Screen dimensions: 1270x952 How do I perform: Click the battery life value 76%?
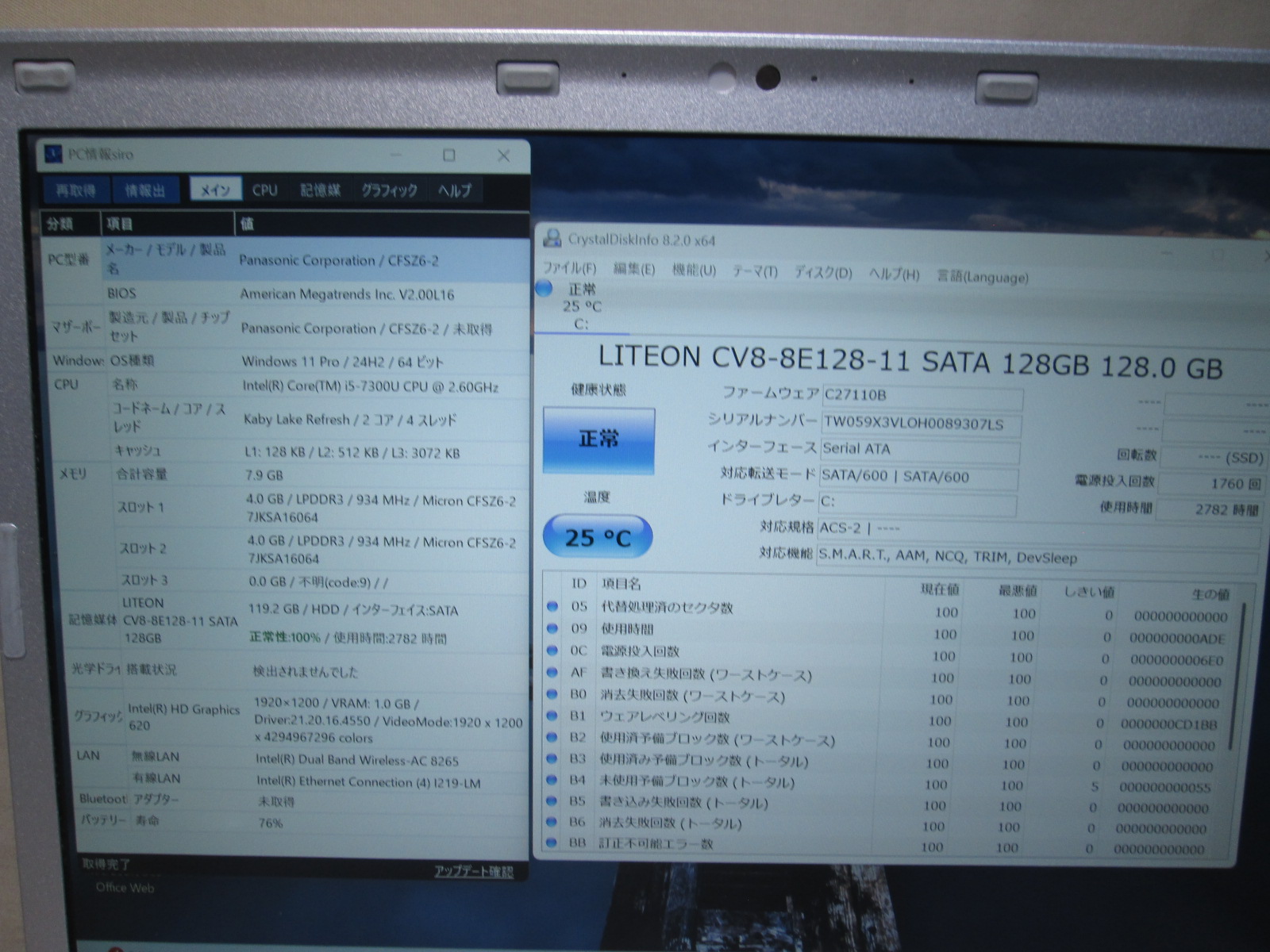271,823
